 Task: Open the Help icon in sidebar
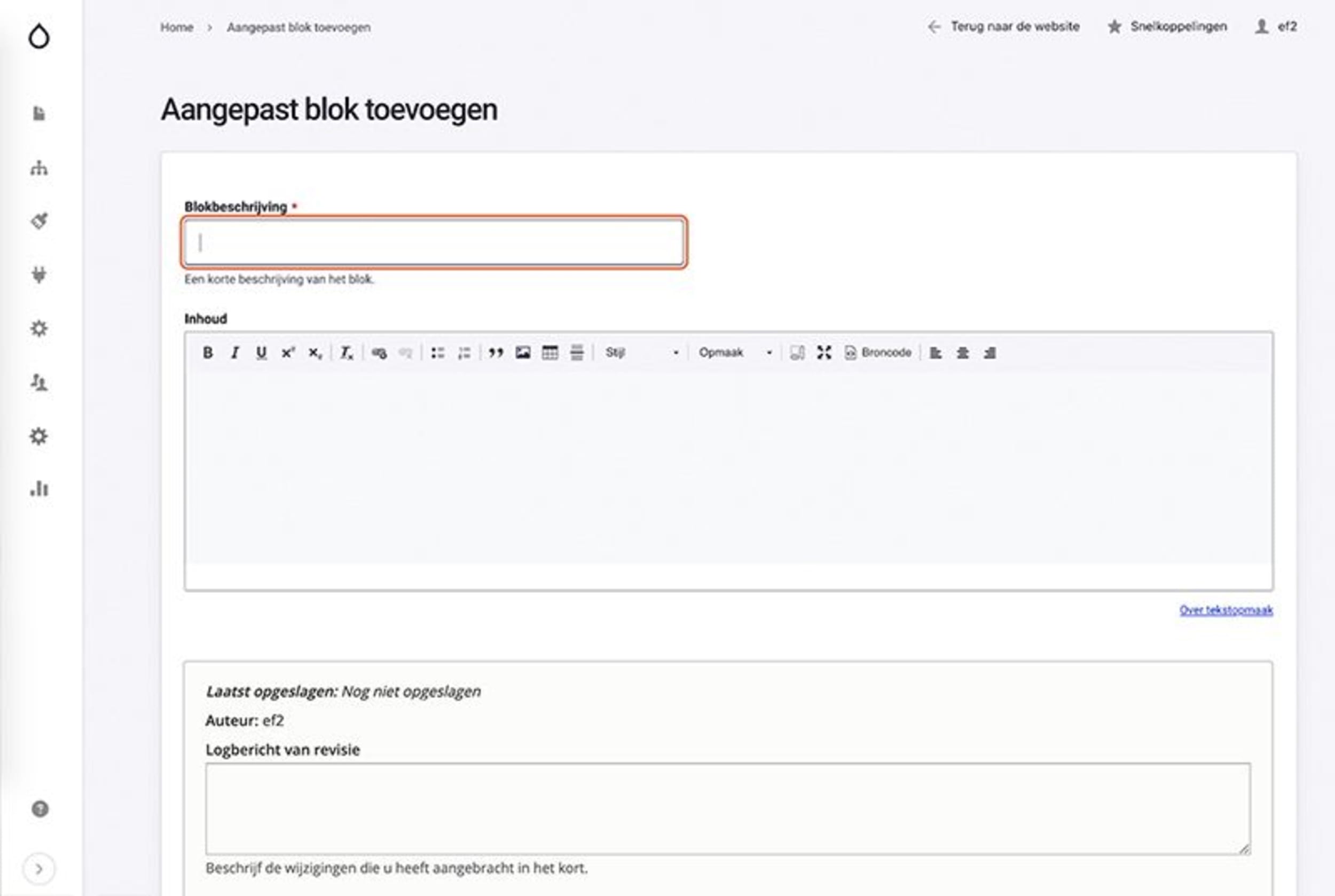[x=40, y=808]
